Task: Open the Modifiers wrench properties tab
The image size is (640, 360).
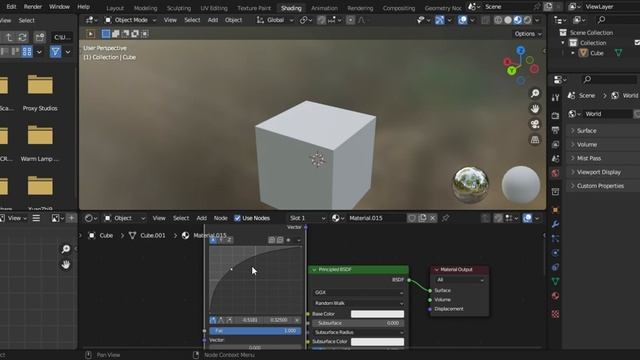Action: click(x=555, y=224)
